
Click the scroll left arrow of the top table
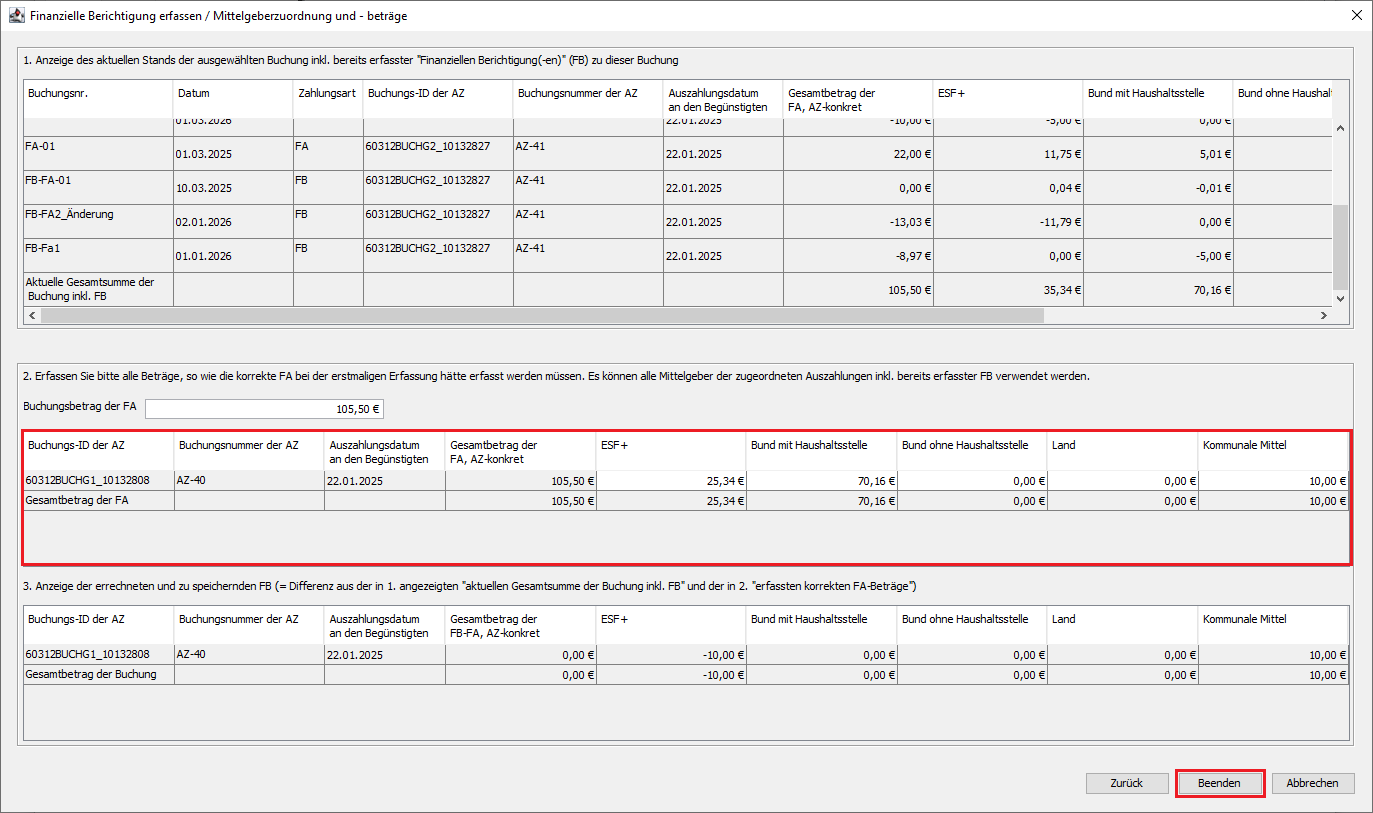32,315
